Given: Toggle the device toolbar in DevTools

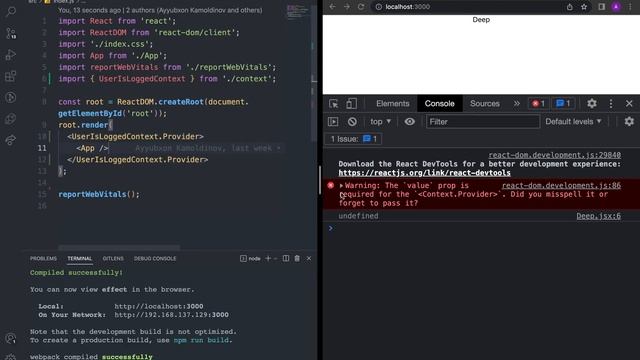Looking at the screenshot, I should [351, 104].
